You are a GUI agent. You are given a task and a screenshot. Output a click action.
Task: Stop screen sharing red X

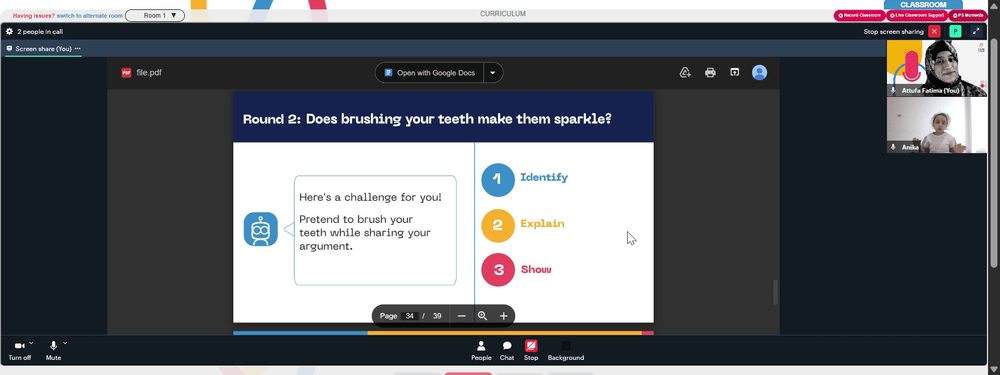934,31
